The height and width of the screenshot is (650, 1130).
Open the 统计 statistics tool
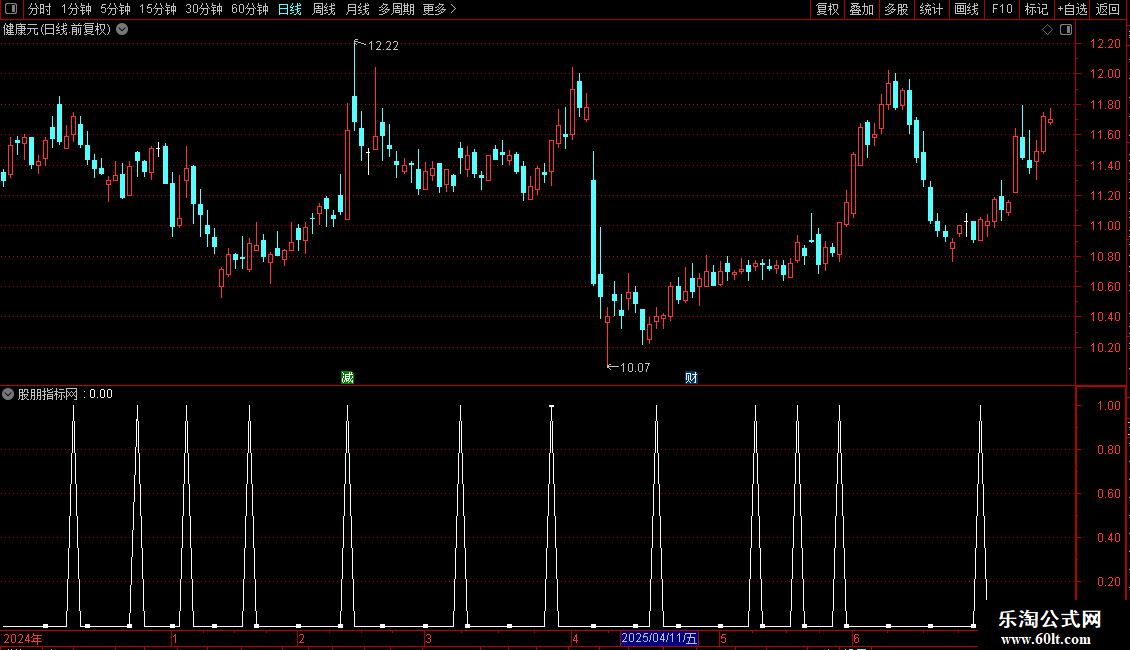931,9
